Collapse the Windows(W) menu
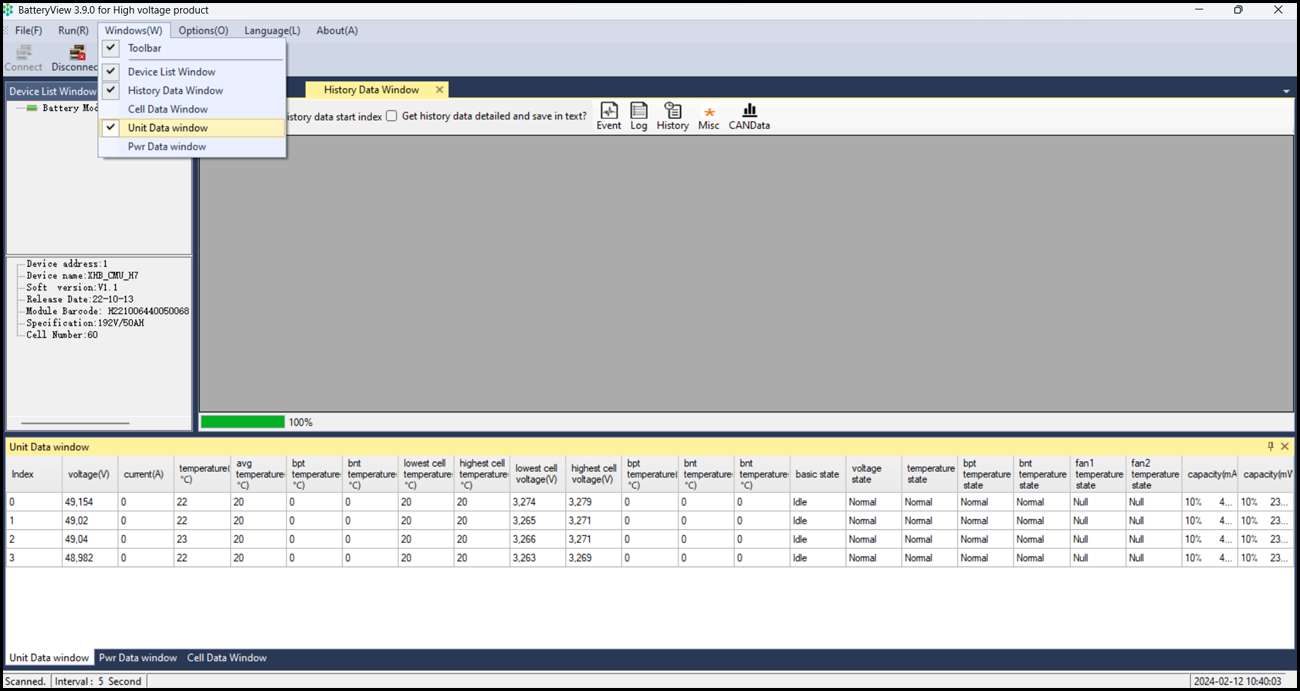Screen dimensions: 1300x691 [134, 30]
